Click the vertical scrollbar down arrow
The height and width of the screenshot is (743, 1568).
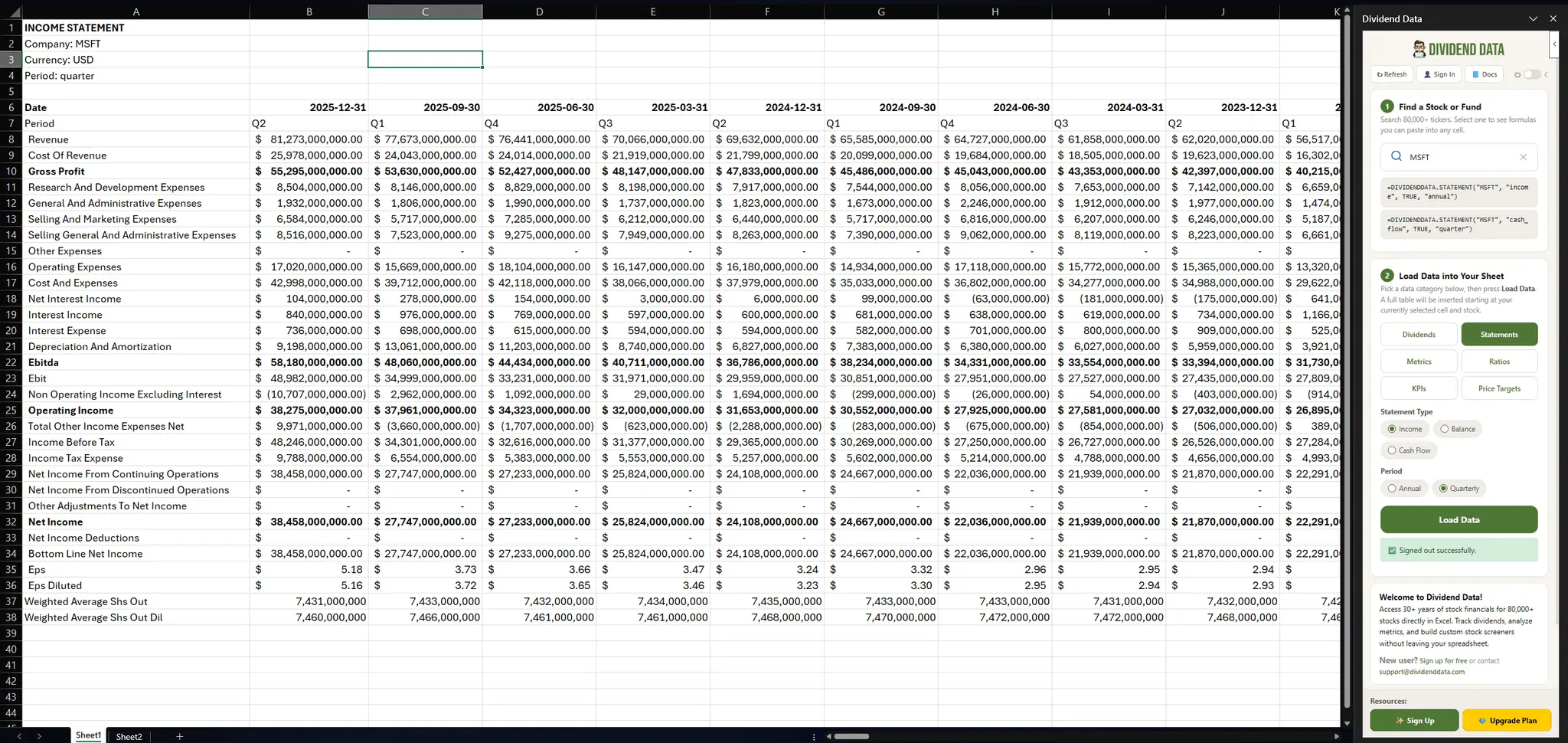tap(1347, 722)
